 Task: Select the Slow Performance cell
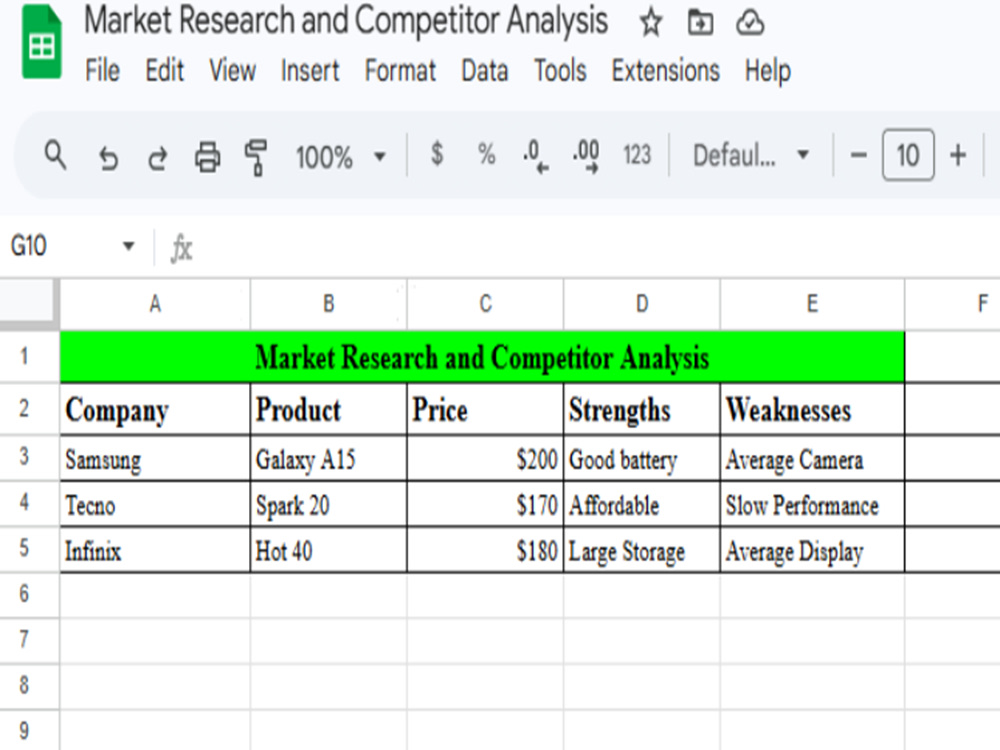[812, 504]
